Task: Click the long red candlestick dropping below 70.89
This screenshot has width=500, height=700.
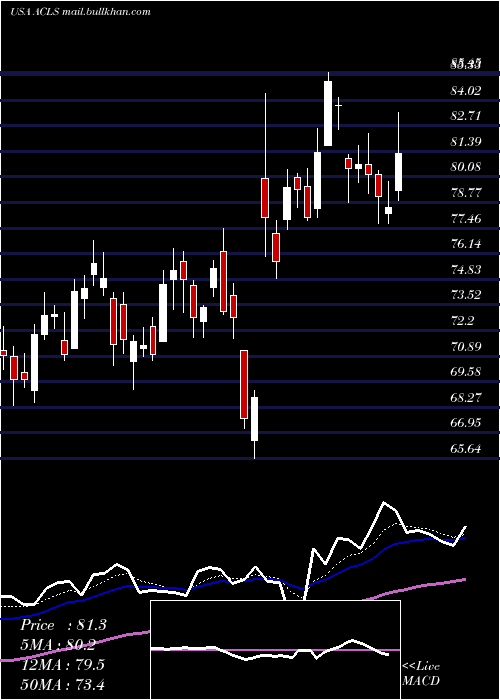Action: tap(244, 384)
